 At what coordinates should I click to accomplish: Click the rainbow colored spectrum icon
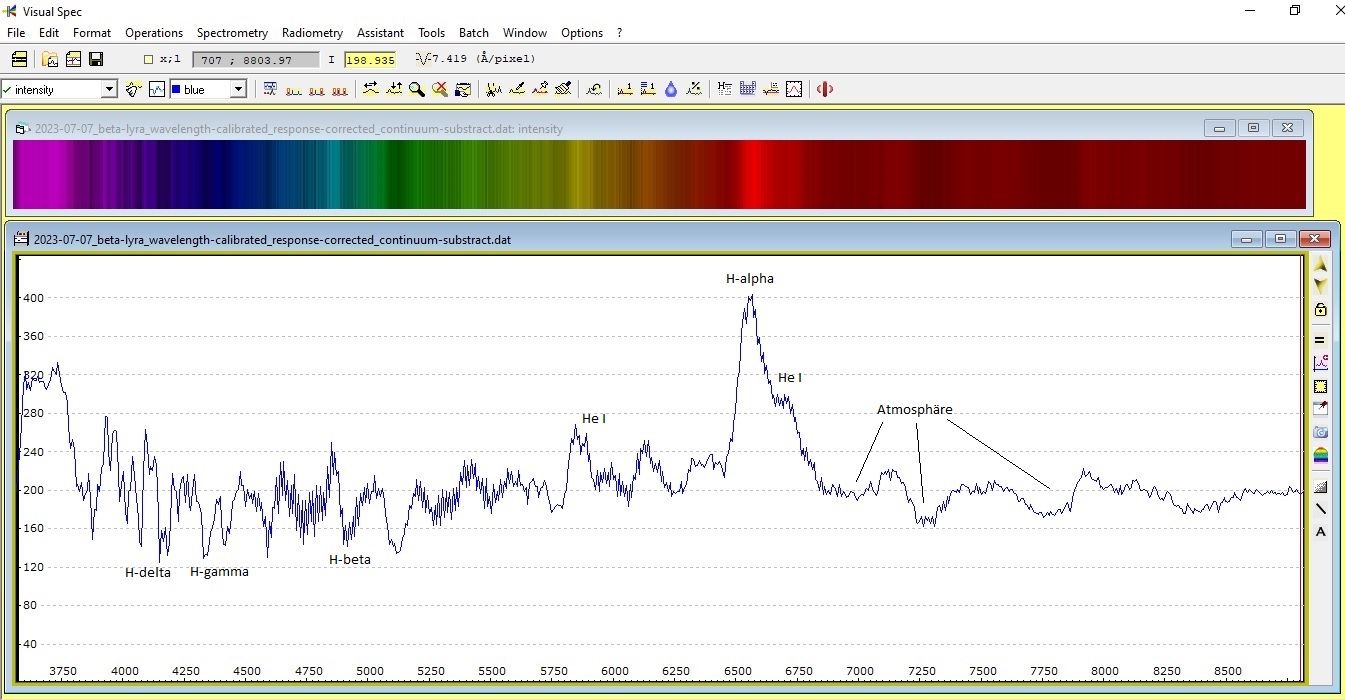click(1320, 456)
